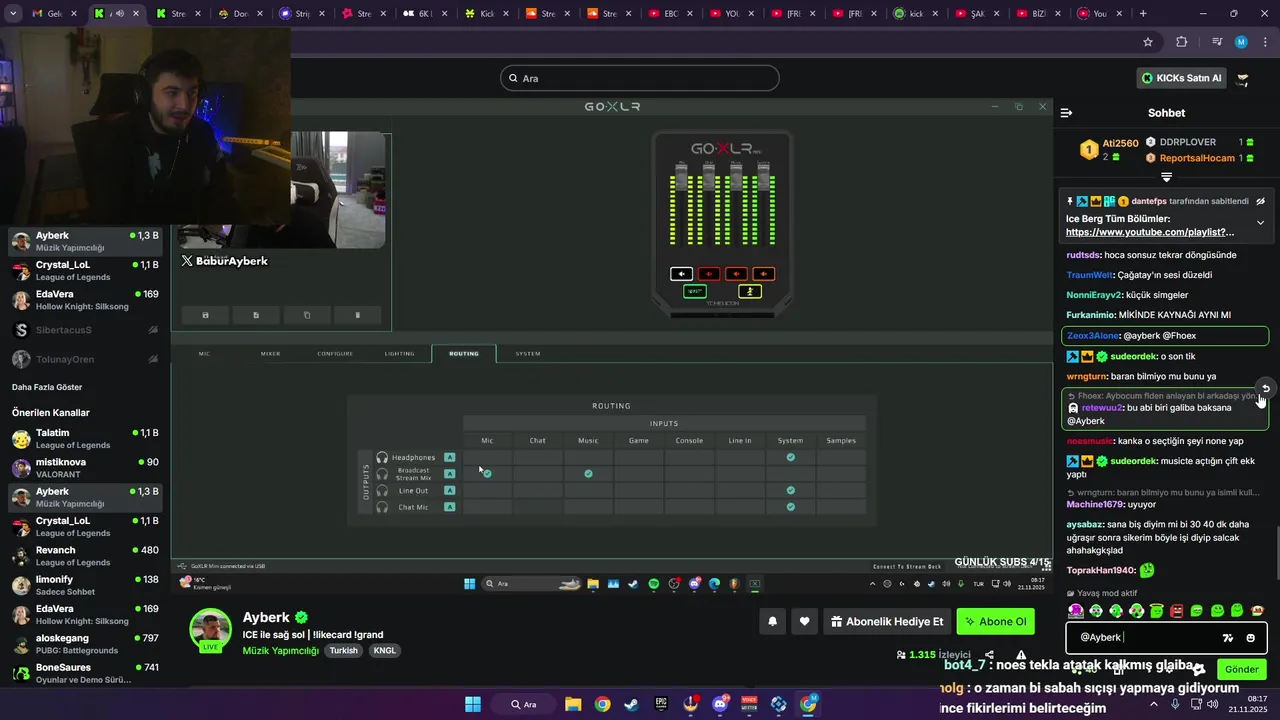The width and height of the screenshot is (1280, 720).
Task: Open Revanch channel from sidebar
Action: click(x=85, y=555)
